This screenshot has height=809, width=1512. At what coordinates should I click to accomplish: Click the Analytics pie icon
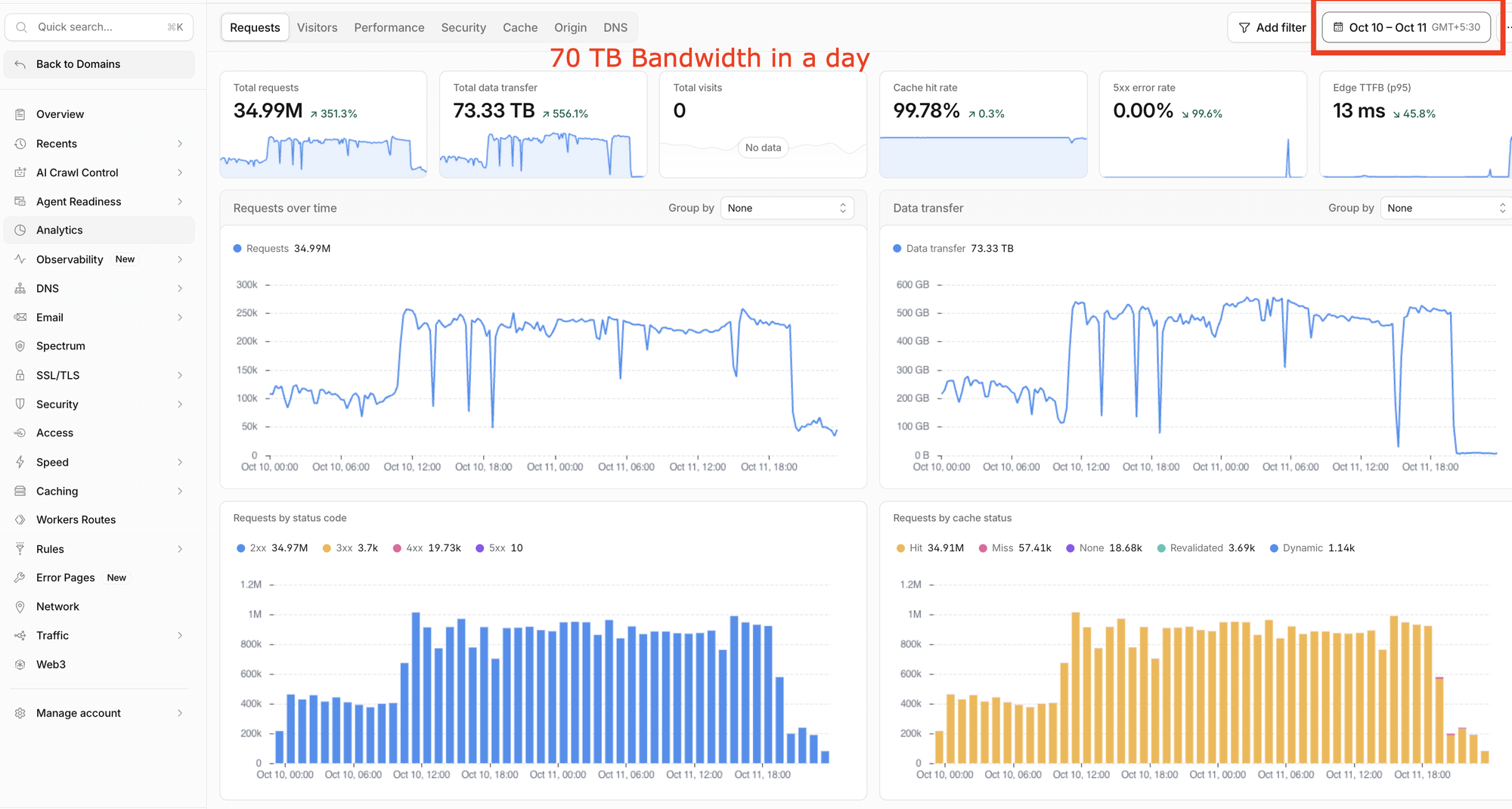[x=20, y=230]
